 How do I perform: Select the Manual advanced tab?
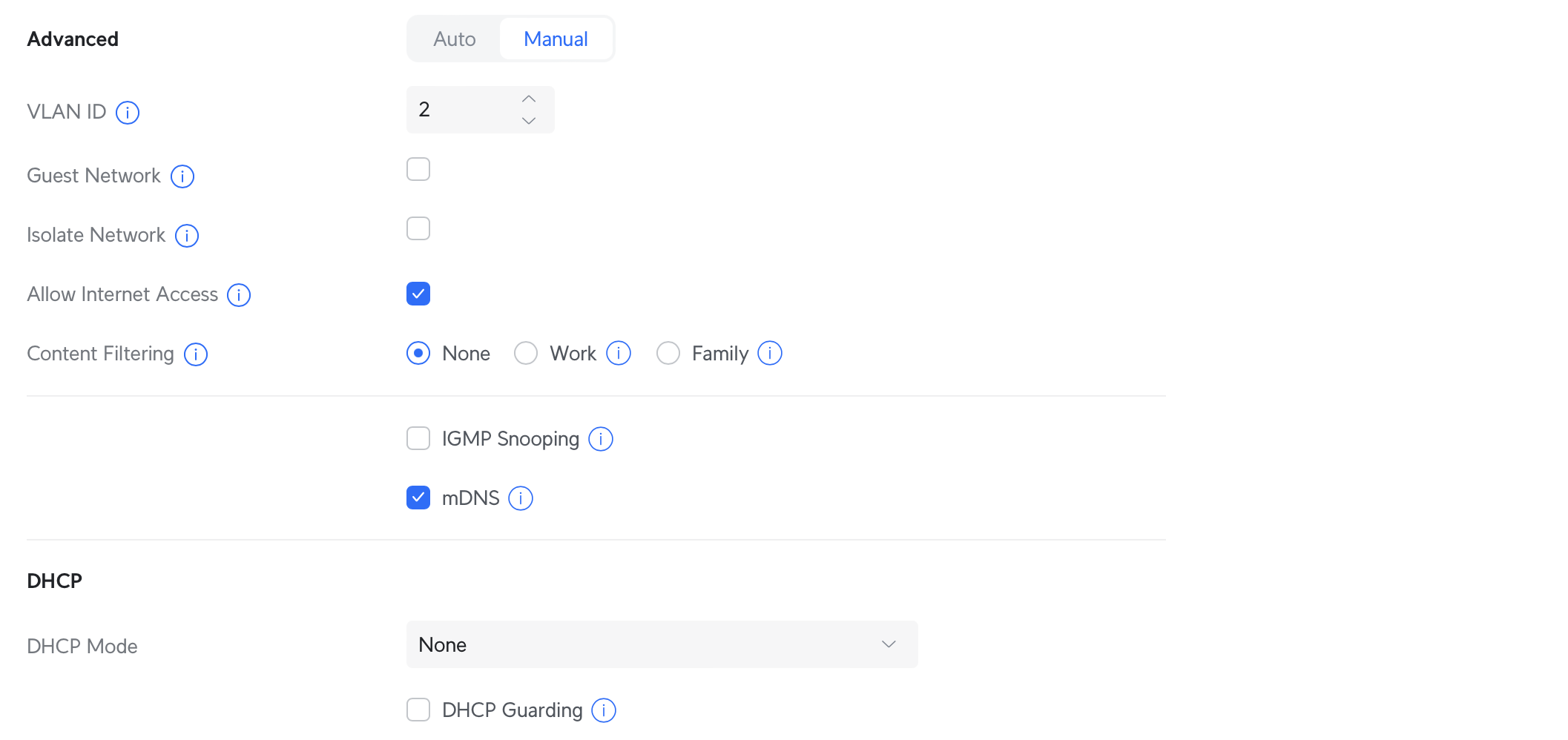556,39
